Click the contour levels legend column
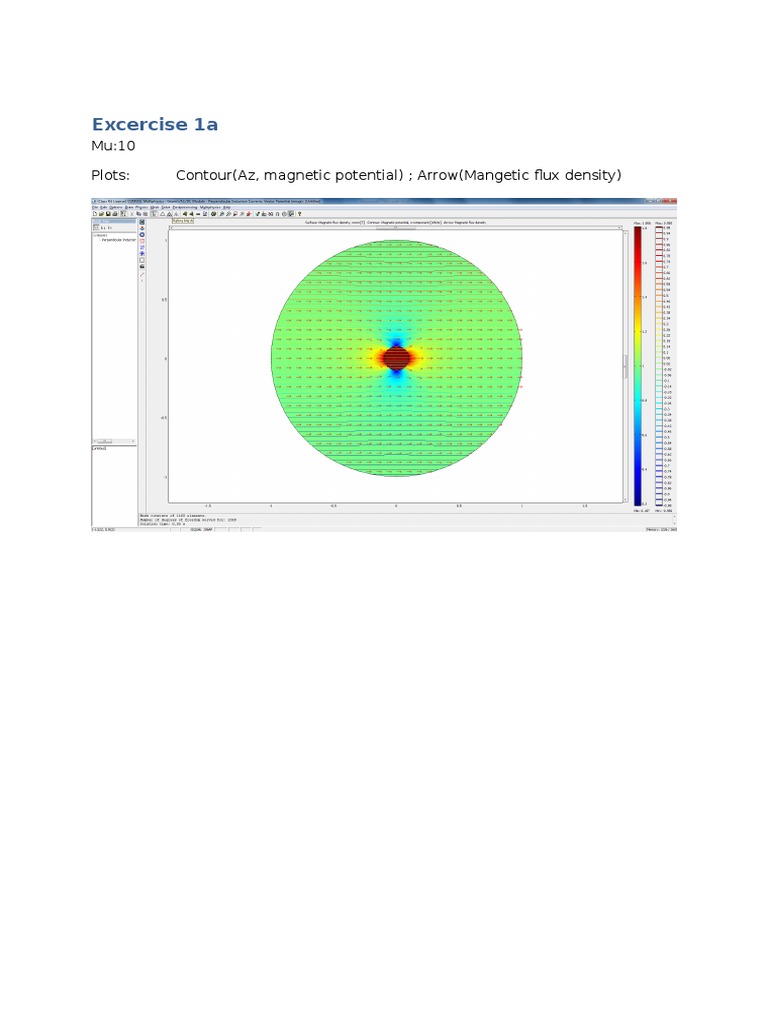The height and width of the screenshot is (1024, 768). click(x=659, y=366)
